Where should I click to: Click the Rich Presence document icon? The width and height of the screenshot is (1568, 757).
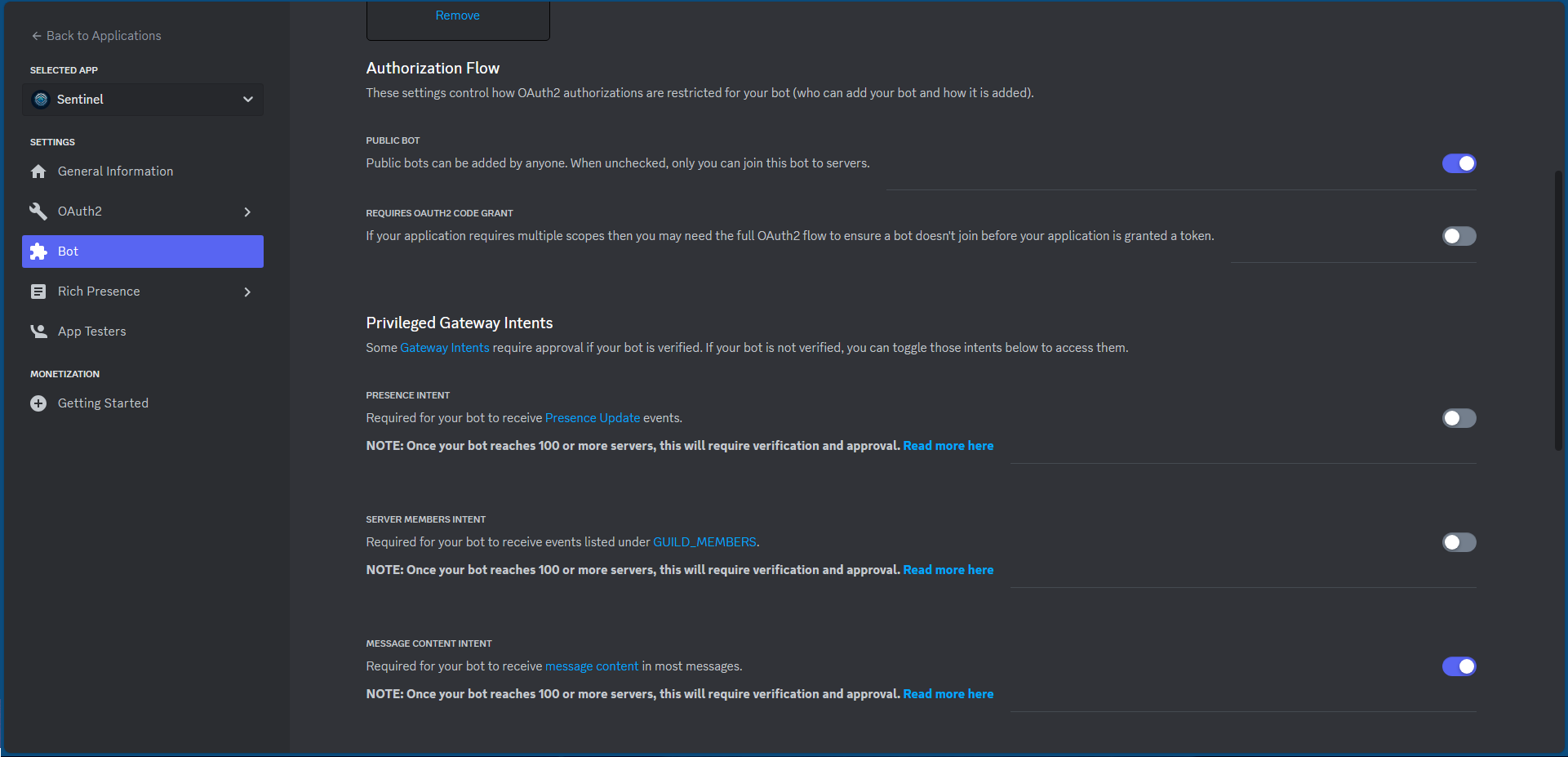[x=38, y=292]
